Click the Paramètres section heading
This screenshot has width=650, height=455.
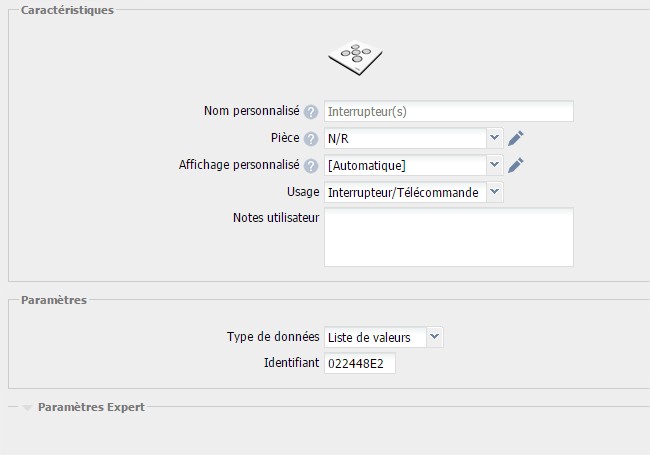click(54, 300)
